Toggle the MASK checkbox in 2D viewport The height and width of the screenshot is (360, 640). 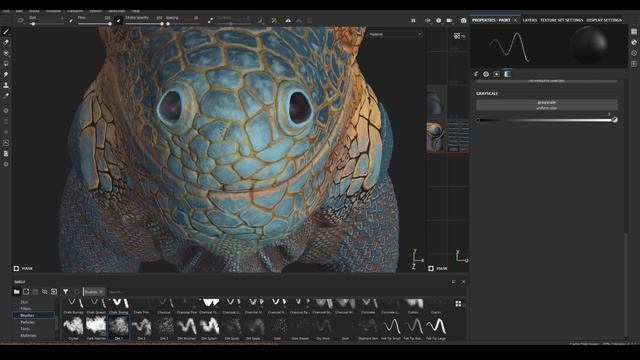(431, 268)
